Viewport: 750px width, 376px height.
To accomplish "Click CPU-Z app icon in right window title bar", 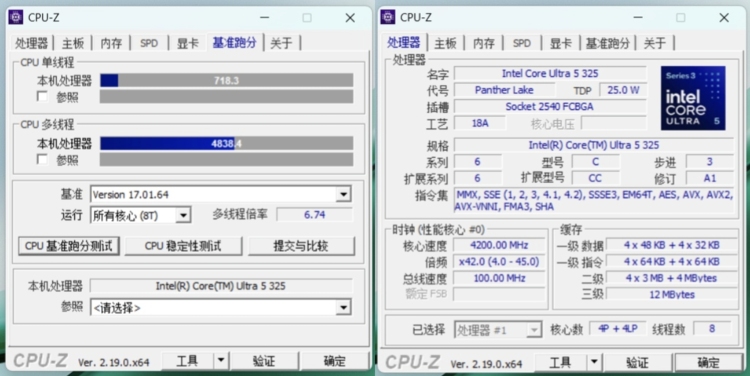I will tap(388, 17).
